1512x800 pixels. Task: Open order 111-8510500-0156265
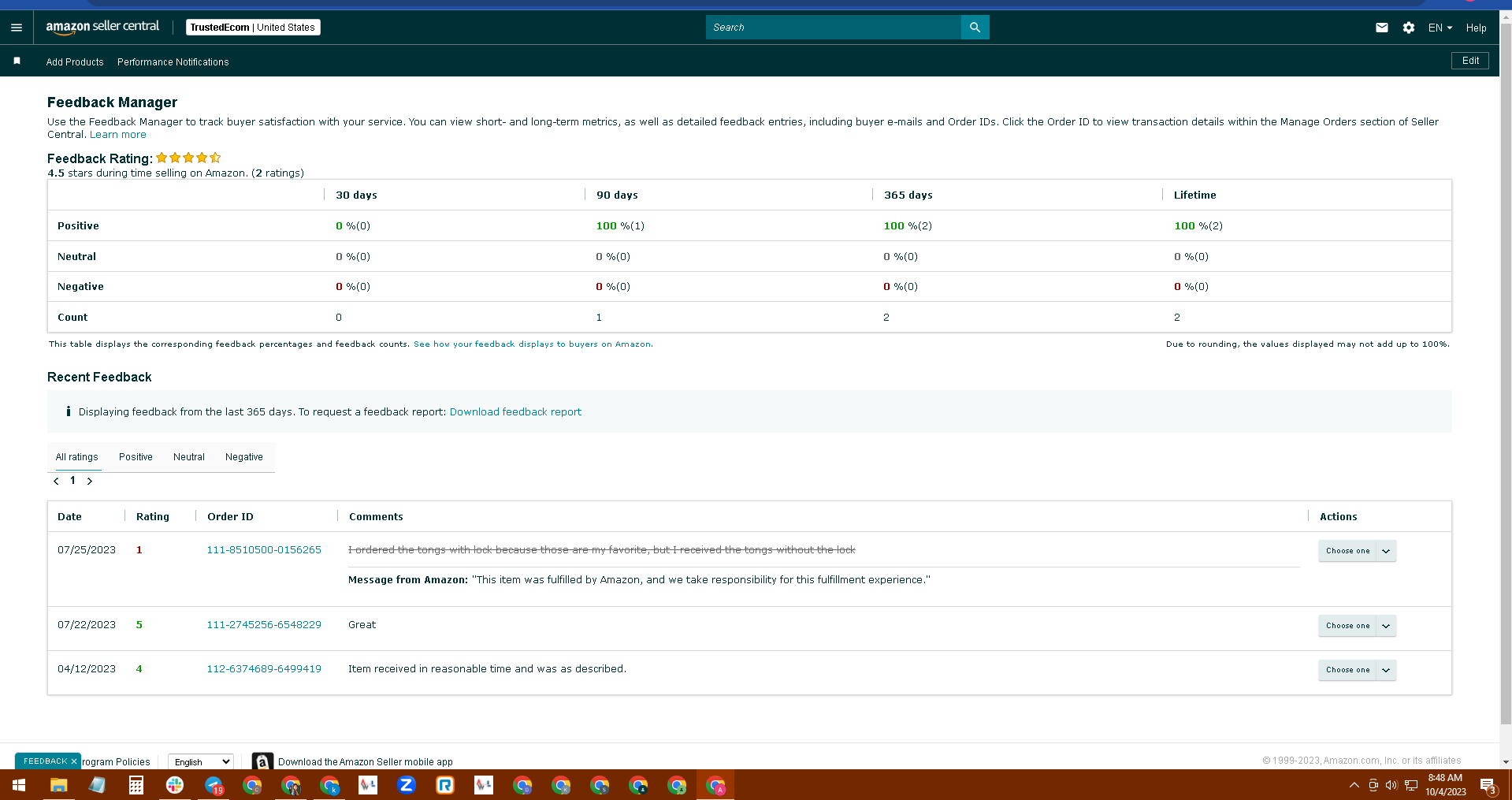tap(264, 550)
